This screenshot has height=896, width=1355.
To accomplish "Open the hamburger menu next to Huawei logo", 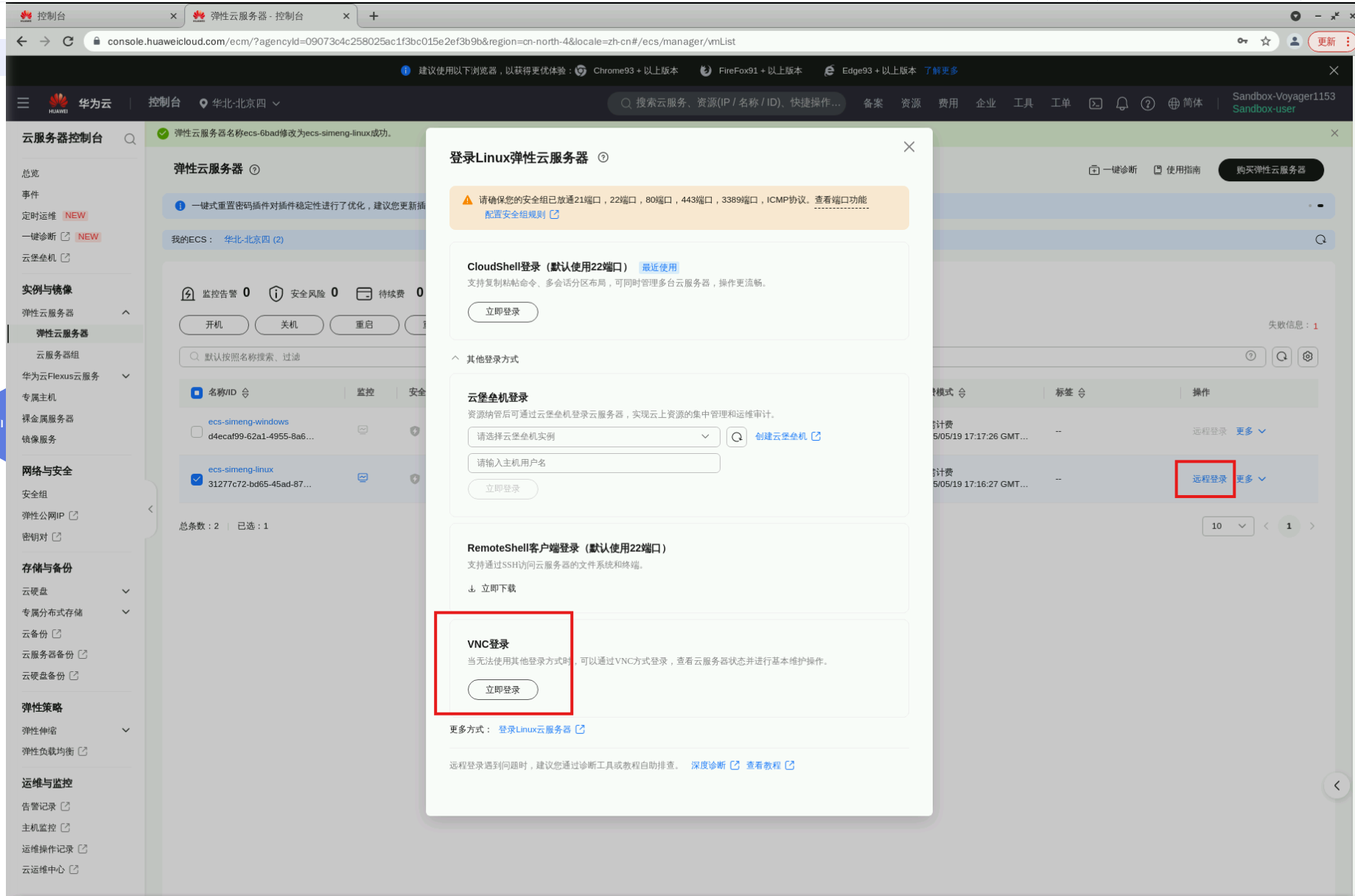I will coord(23,103).
